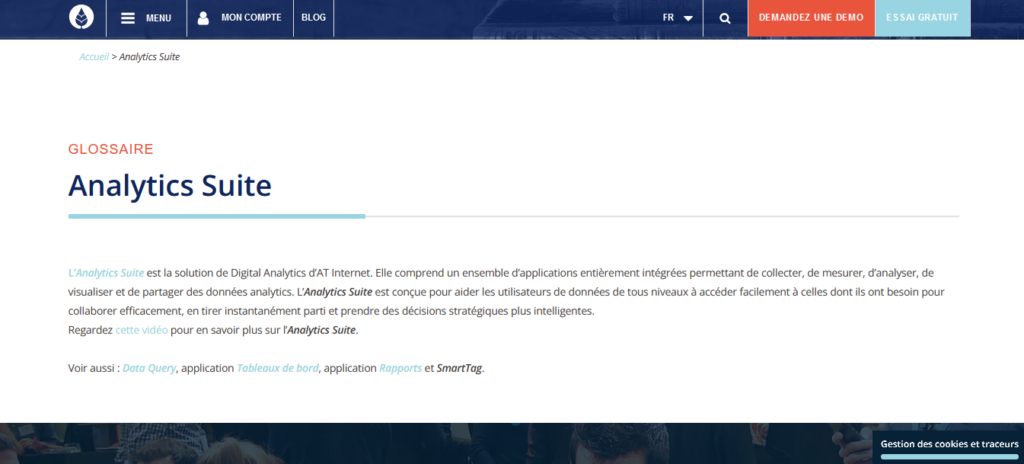The height and width of the screenshot is (464, 1024).
Task: Open the hamburger MENU
Action: click(146, 18)
